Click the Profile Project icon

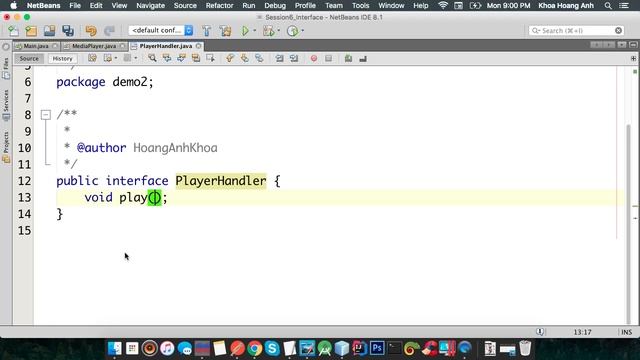point(292,31)
